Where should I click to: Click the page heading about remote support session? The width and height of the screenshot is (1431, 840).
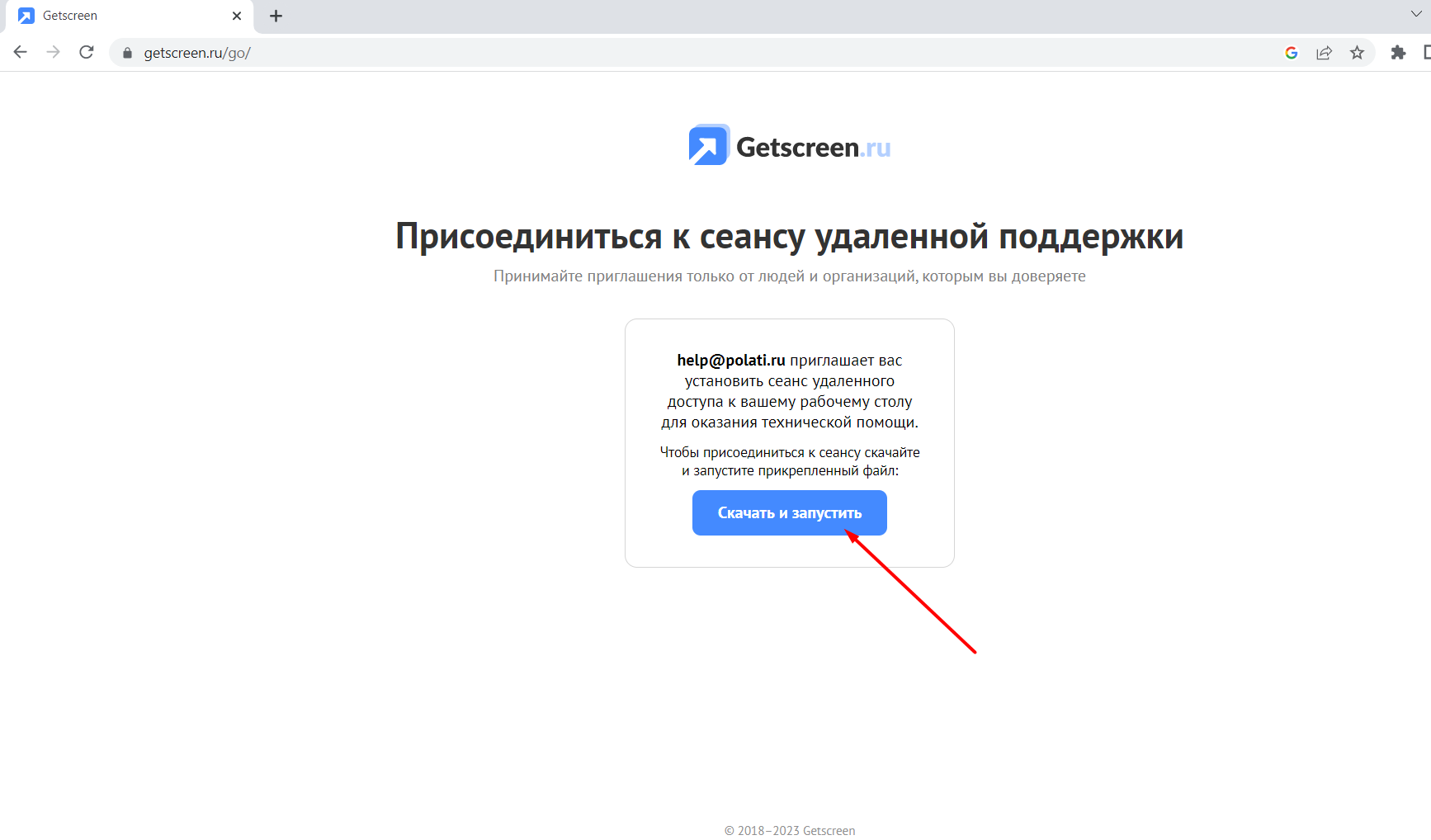tap(789, 236)
